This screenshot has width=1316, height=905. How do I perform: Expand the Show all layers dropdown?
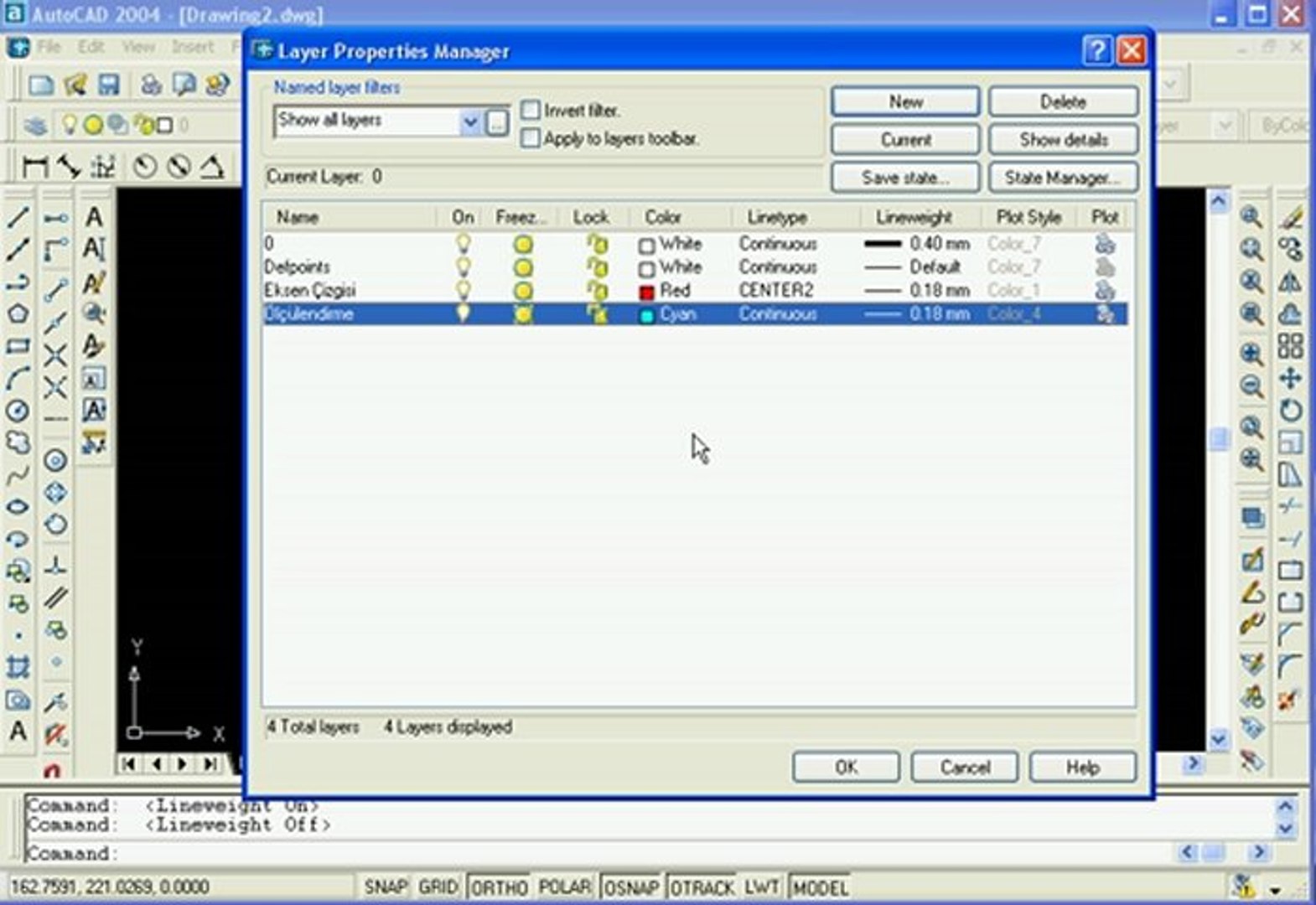click(470, 122)
